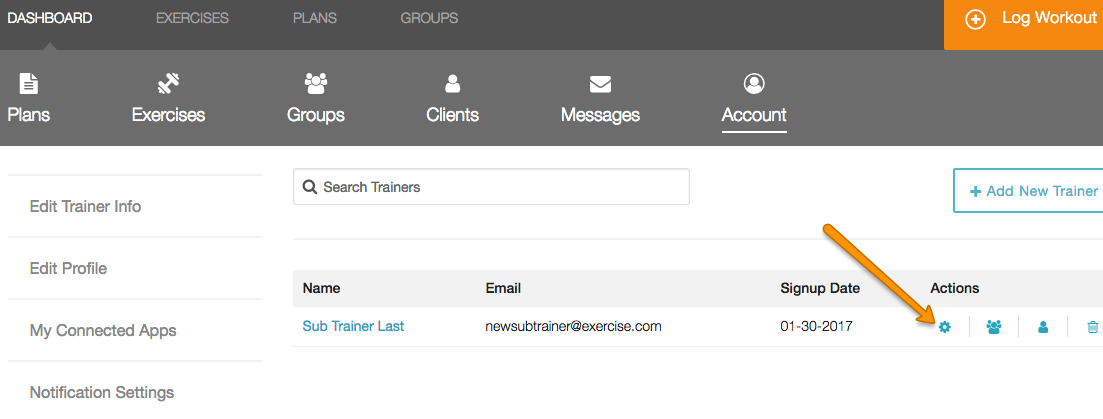The width and height of the screenshot is (1103, 419).
Task: Click the Actions column header
Action: click(955, 288)
